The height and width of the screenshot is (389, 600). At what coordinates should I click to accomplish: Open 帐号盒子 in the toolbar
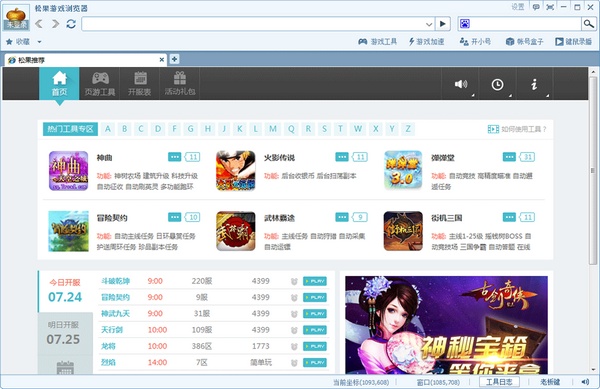[525, 41]
